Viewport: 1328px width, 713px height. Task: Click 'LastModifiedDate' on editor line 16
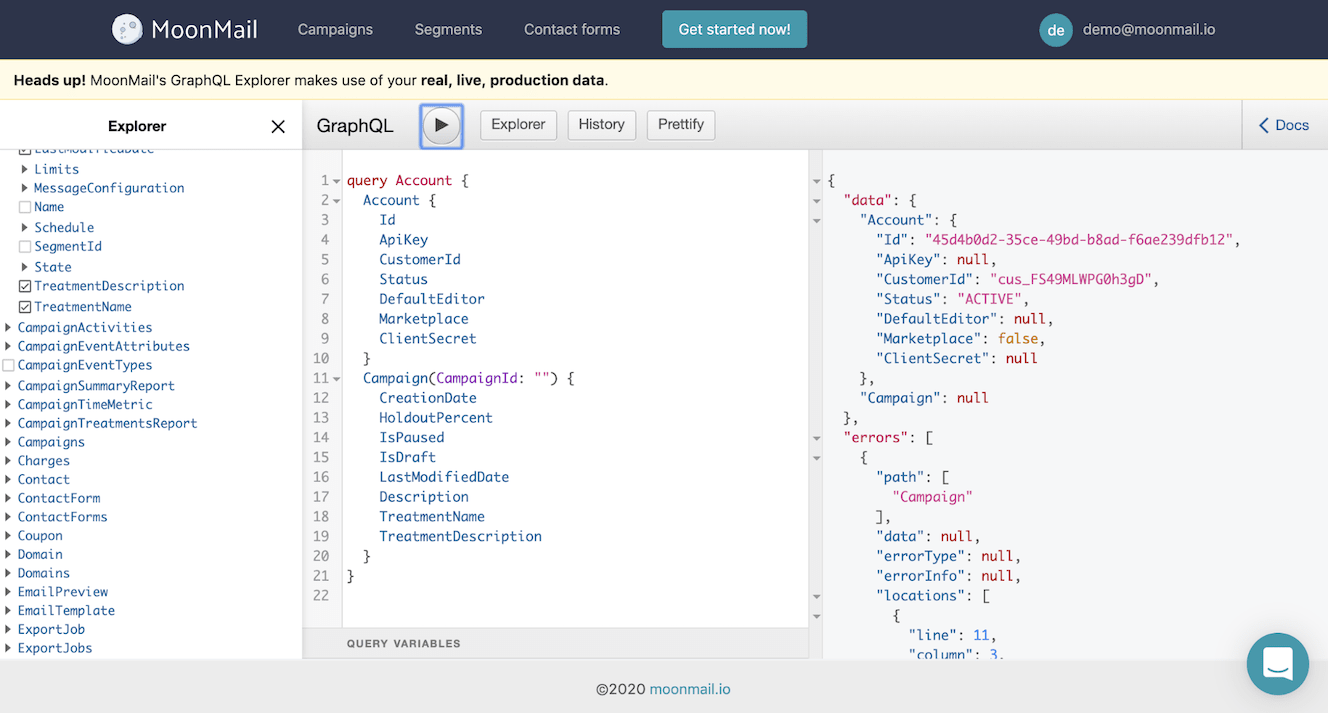pos(444,477)
